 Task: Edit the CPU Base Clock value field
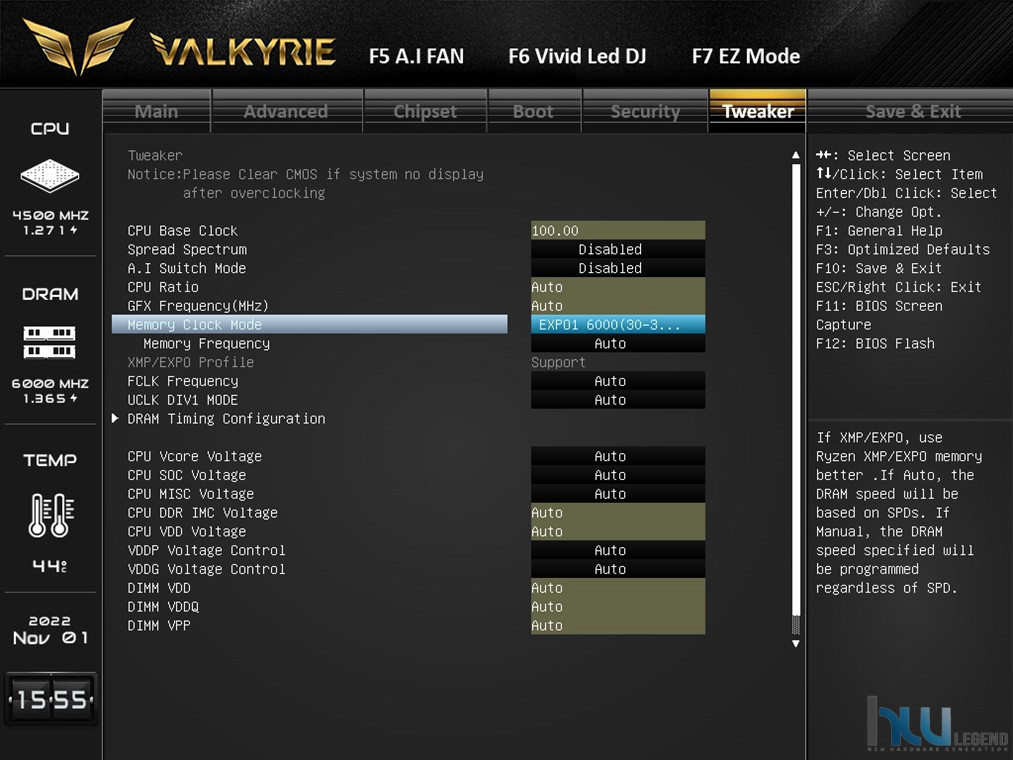coord(618,231)
